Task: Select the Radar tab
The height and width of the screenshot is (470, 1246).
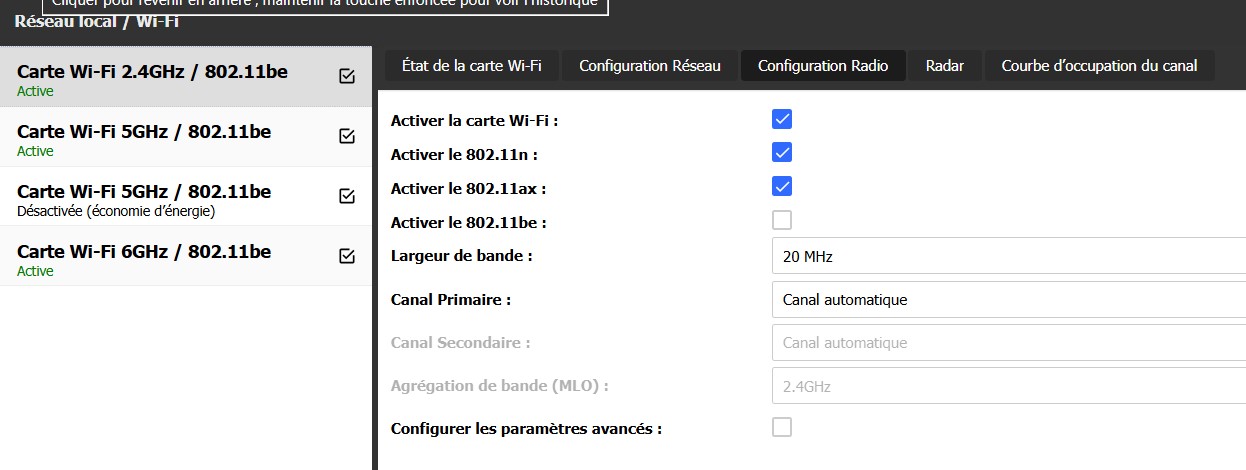Action: pos(944,66)
